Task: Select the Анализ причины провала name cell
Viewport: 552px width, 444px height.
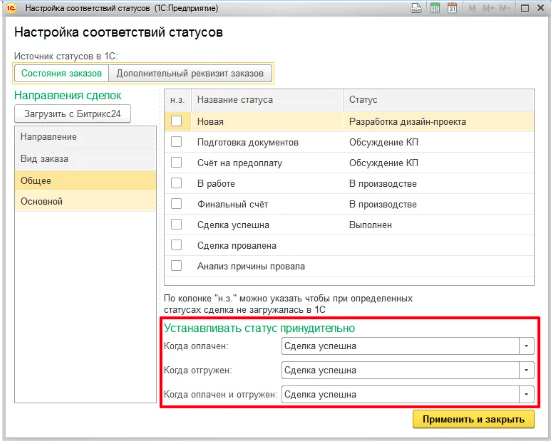Action: [267, 266]
